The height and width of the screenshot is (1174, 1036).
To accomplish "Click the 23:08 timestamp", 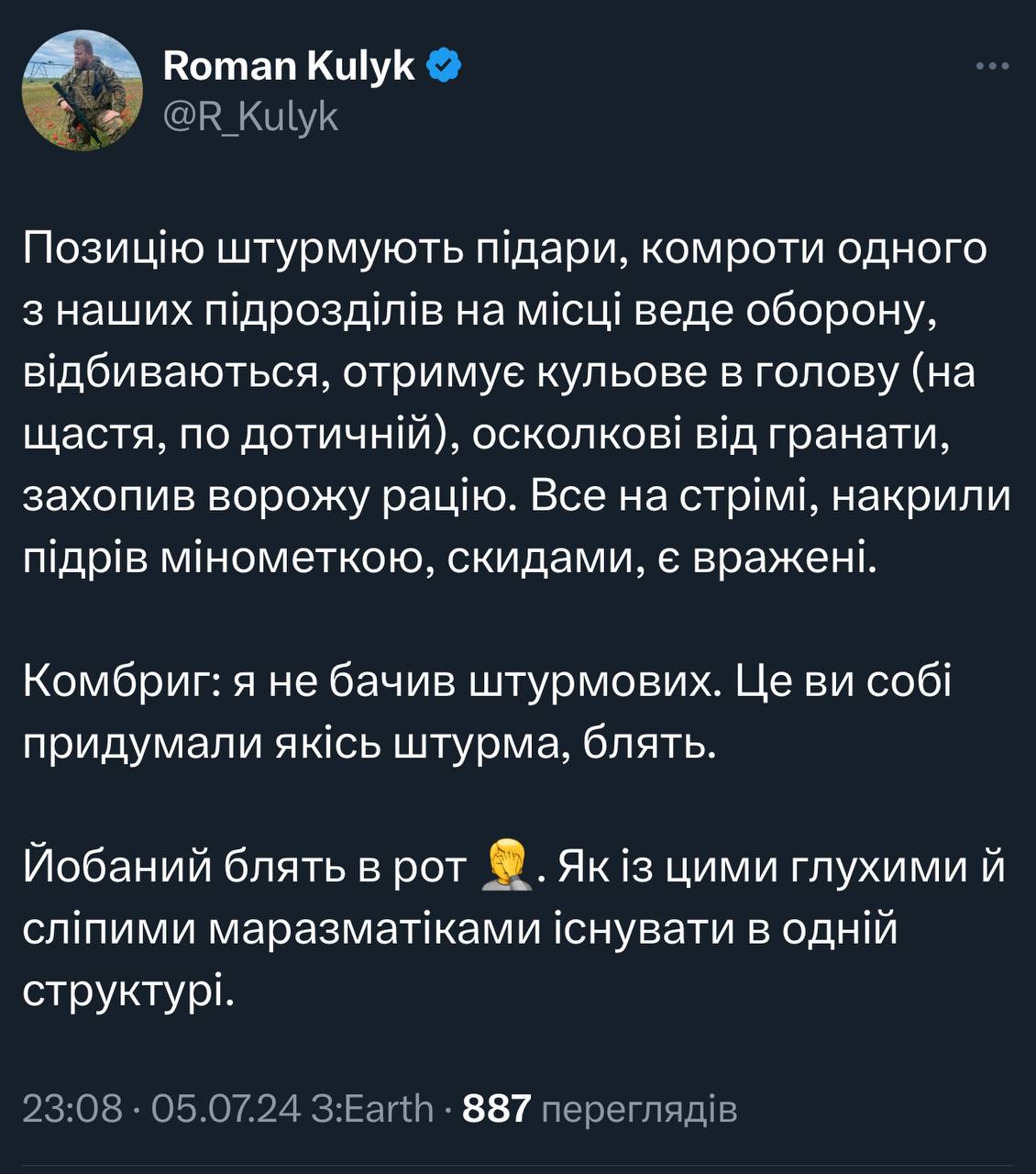I will tap(72, 1108).
